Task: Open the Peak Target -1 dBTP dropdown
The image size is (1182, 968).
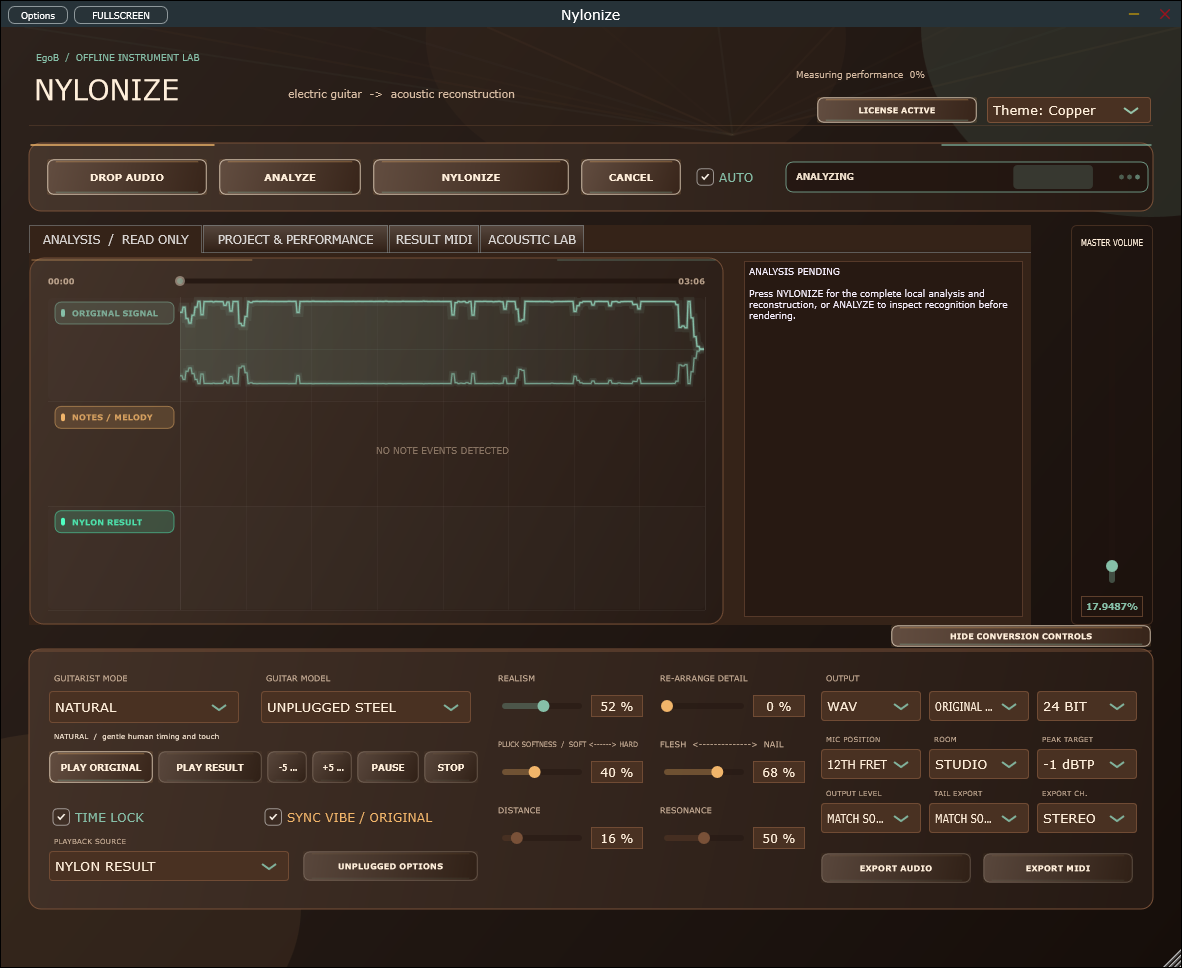Action: click(1086, 764)
